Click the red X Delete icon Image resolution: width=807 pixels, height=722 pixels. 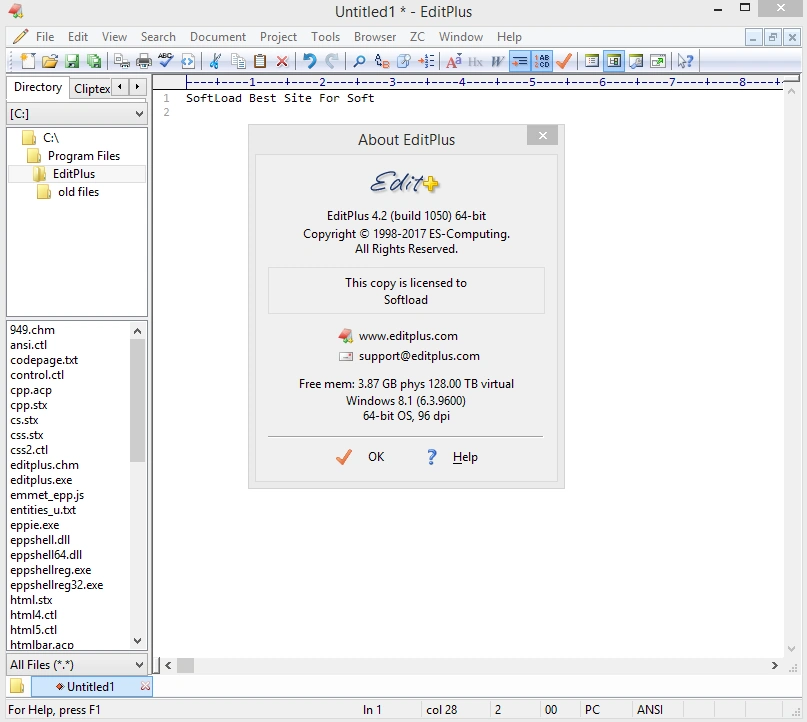[282, 61]
